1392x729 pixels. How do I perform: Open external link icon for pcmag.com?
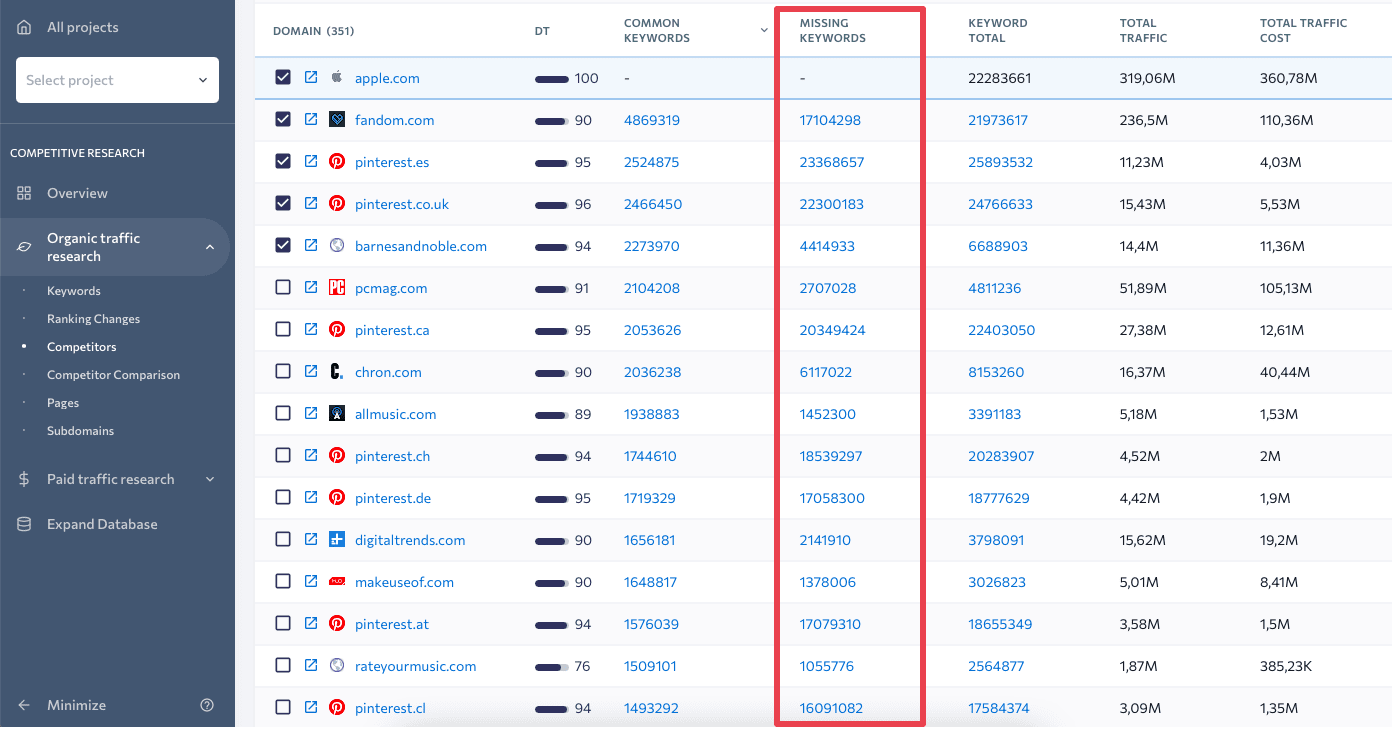[311, 288]
